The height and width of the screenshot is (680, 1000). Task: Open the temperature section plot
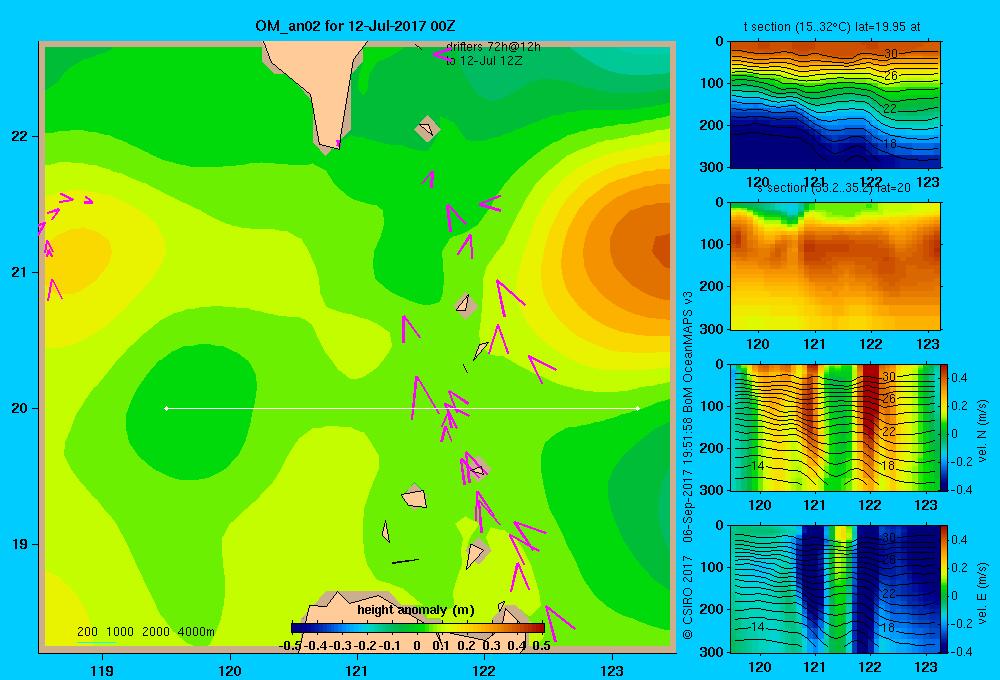(x=835, y=105)
